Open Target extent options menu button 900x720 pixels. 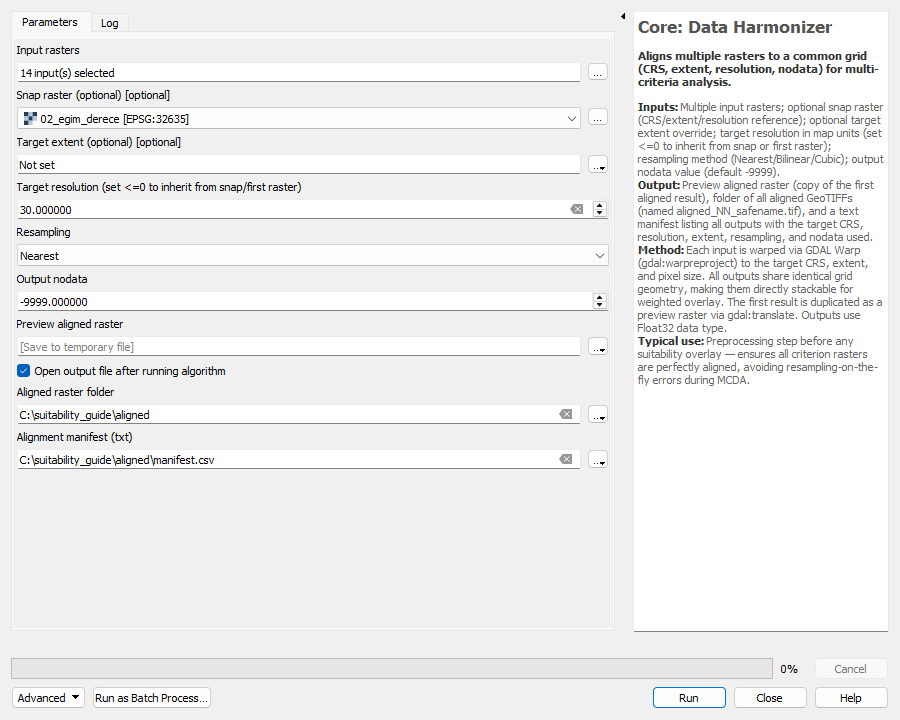[x=598, y=165]
